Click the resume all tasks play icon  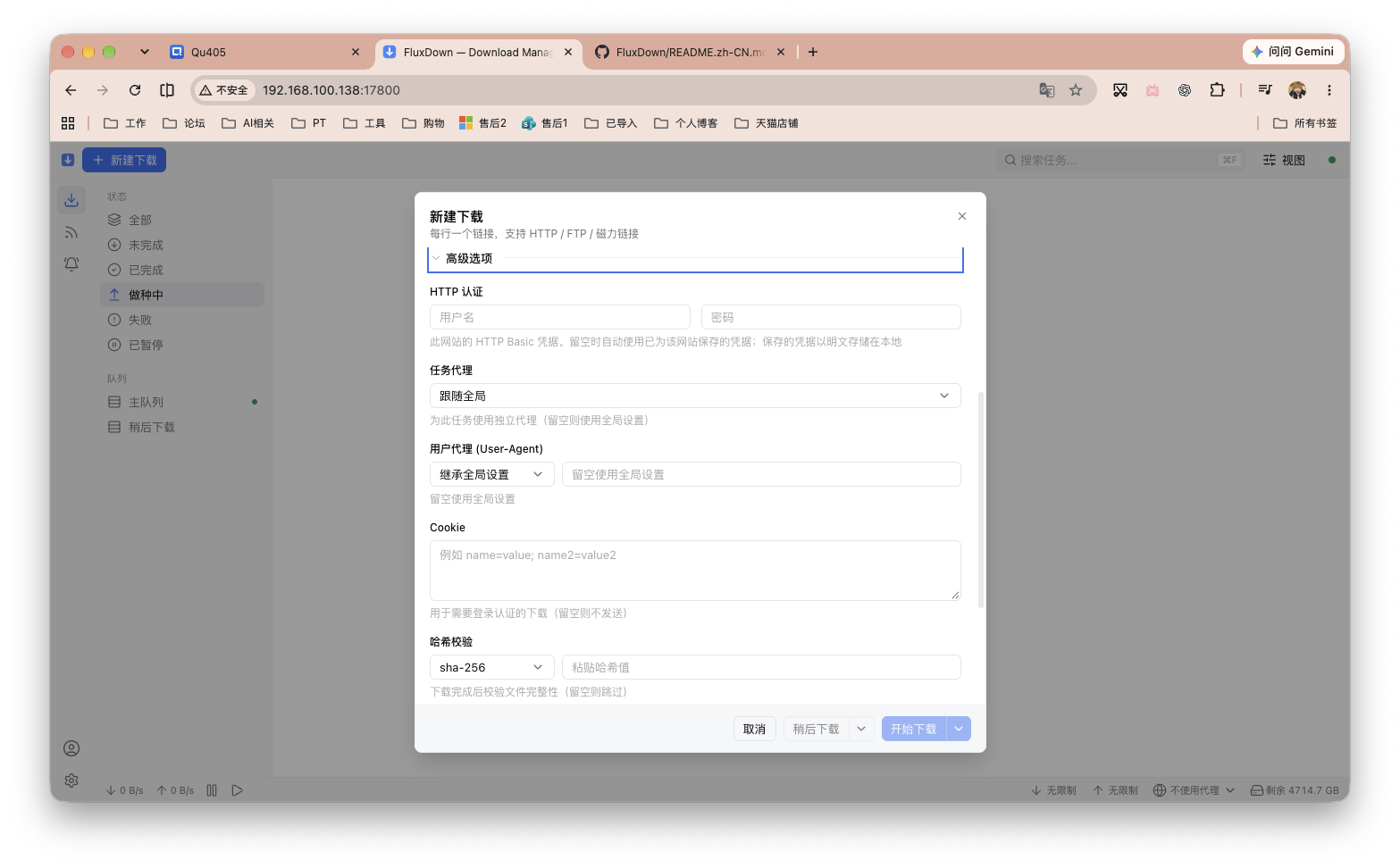[x=237, y=790]
